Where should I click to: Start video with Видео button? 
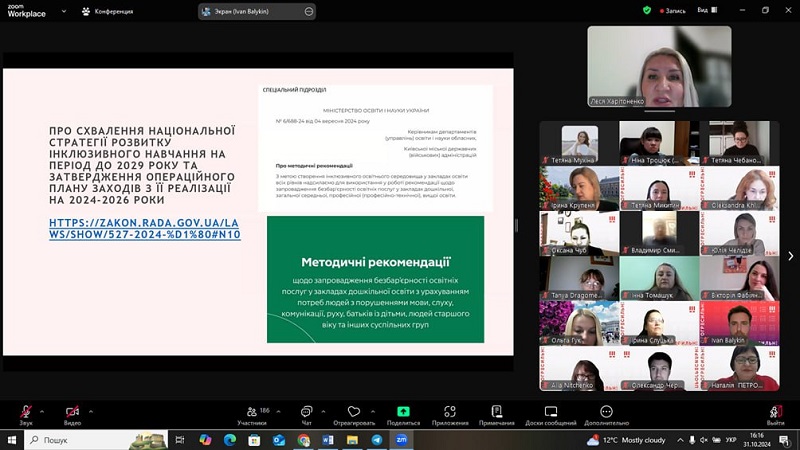[72, 415]
